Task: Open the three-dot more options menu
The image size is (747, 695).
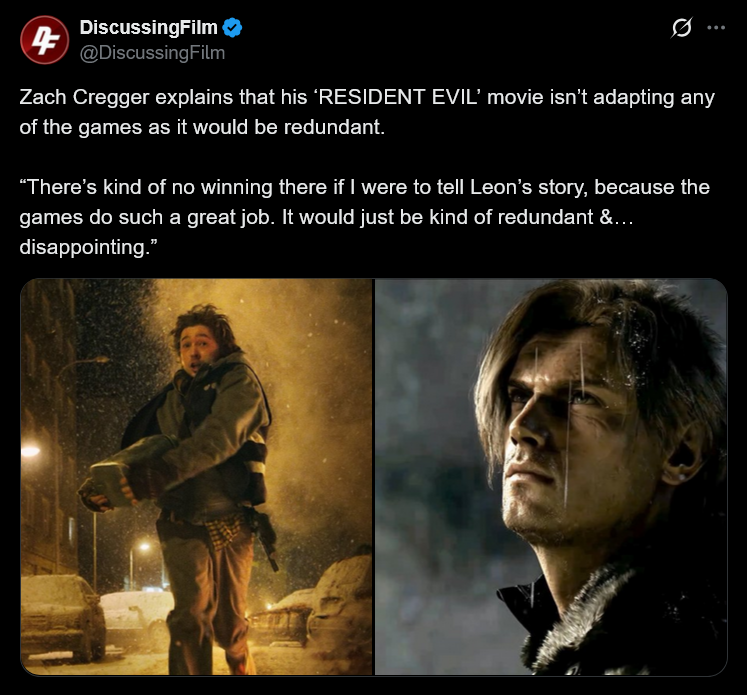Action: click(x=716, y=28)
